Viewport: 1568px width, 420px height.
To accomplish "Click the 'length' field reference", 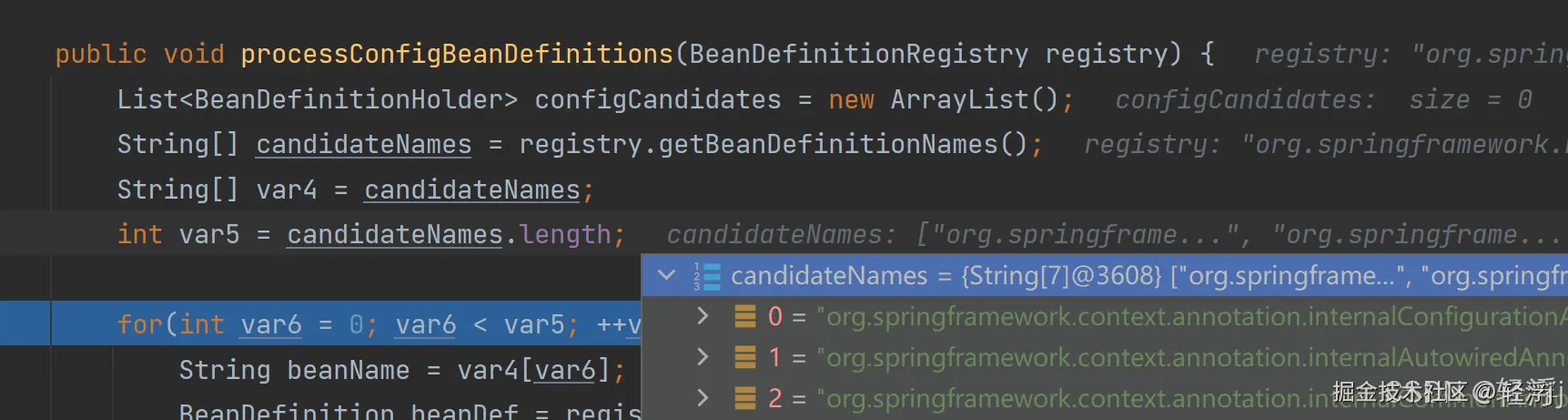I will pos(565,235).
